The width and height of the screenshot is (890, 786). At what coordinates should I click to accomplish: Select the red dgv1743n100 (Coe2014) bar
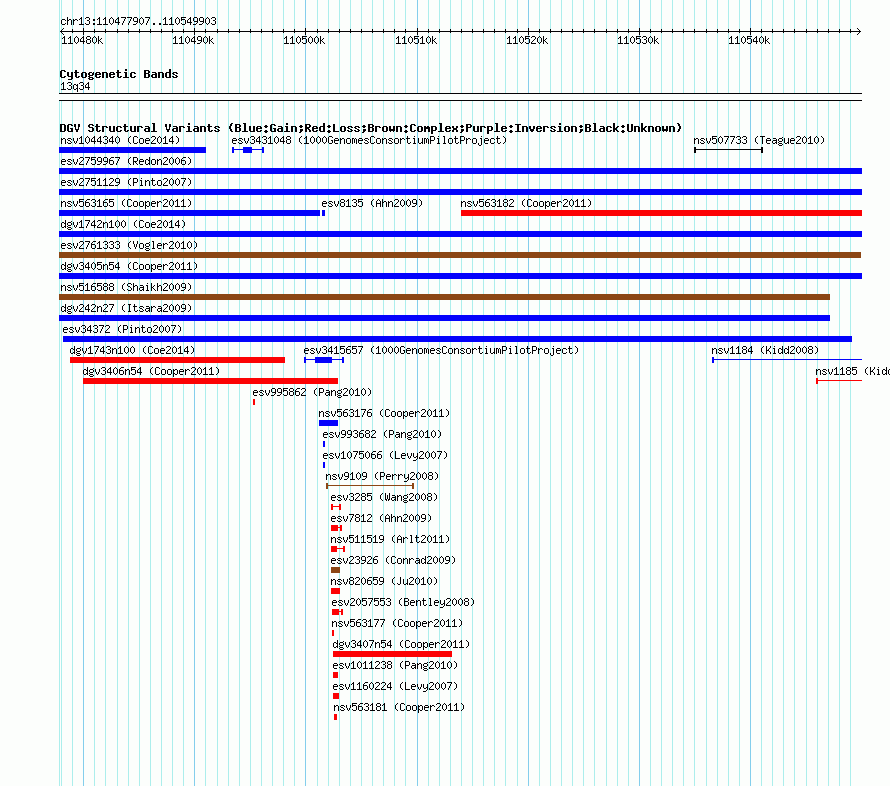(x=177, y=360)
